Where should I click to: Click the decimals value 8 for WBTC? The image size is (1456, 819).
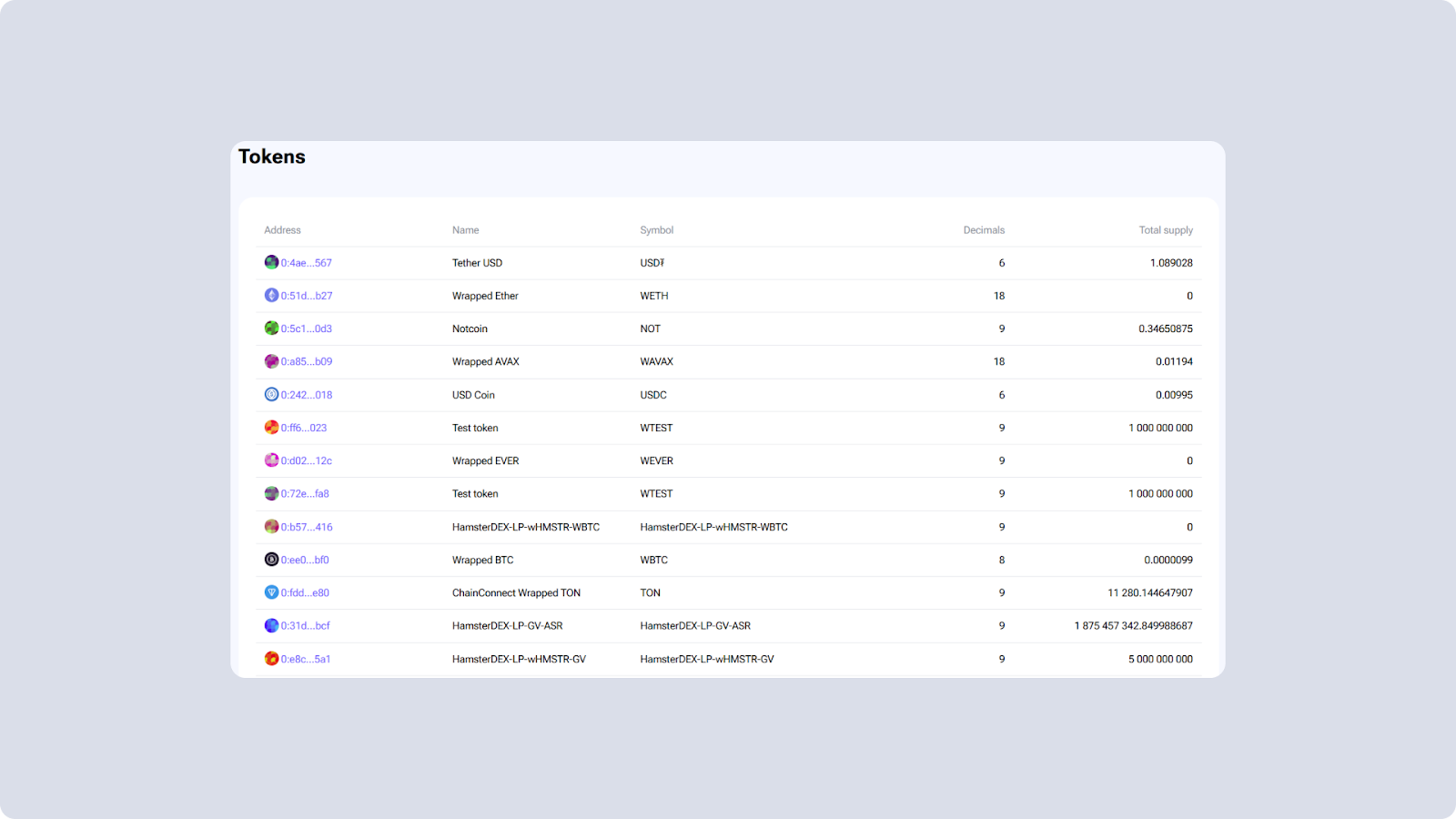click(1002, 560)
